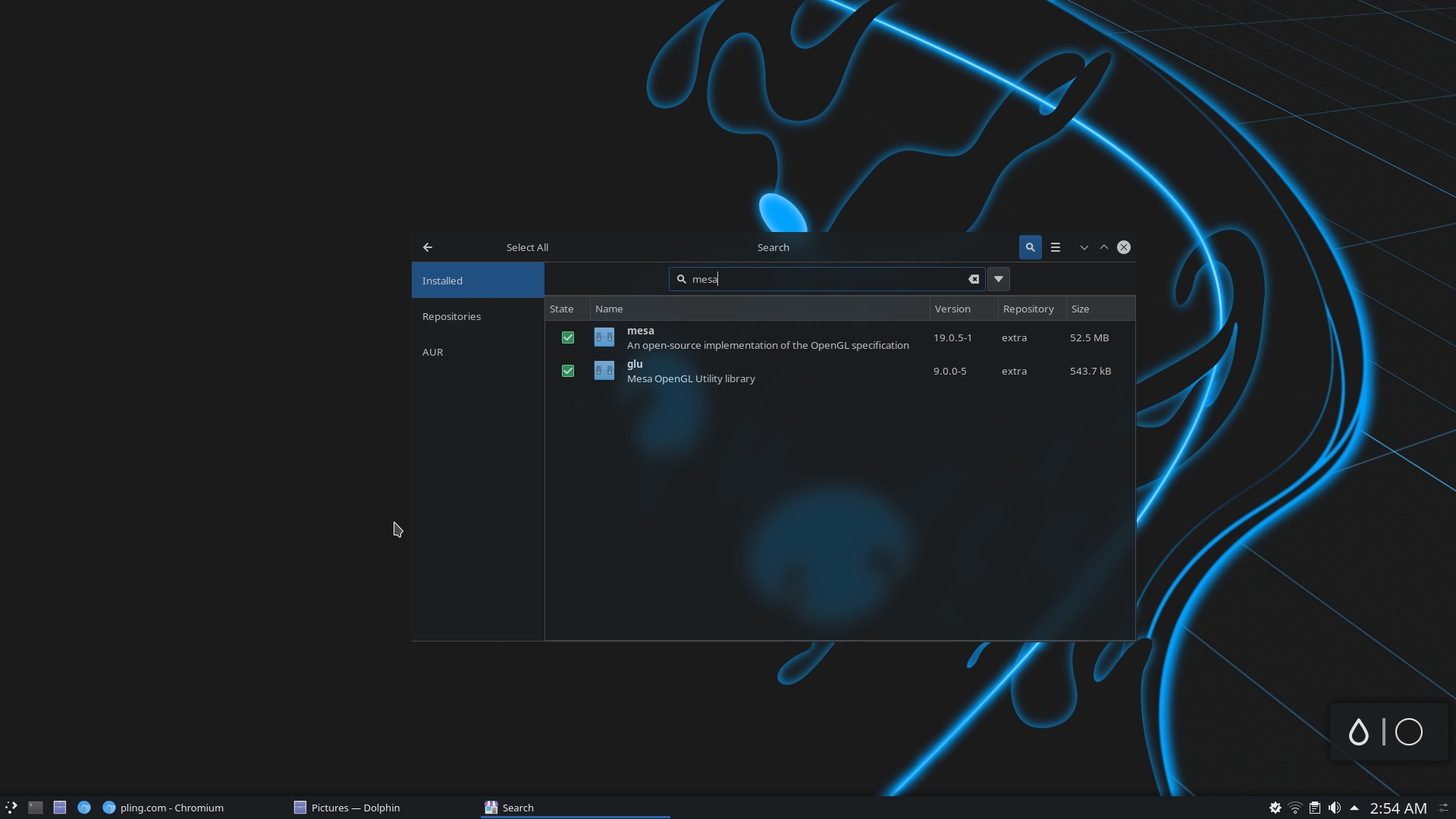Click the magnifier icon inside the search field

pos(681,279)
